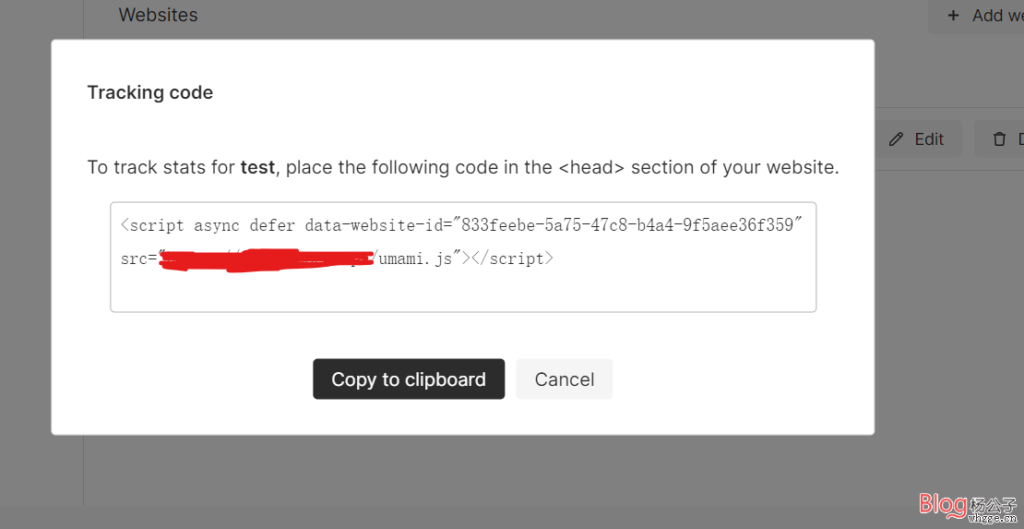Screen dimensions: 1024x529
Task: Click the trash can delete icon
Action: (x=999, y=139)
